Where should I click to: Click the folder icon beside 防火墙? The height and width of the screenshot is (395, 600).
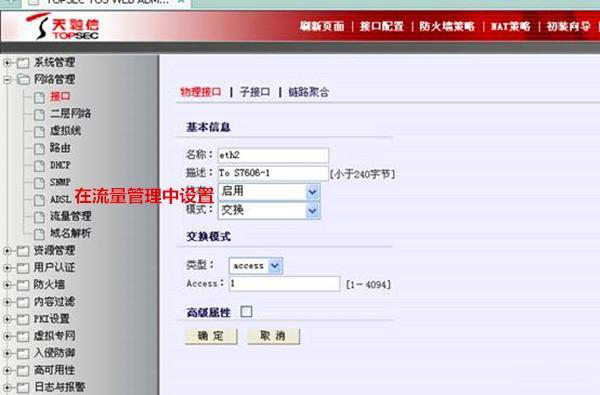coord(23,285)
